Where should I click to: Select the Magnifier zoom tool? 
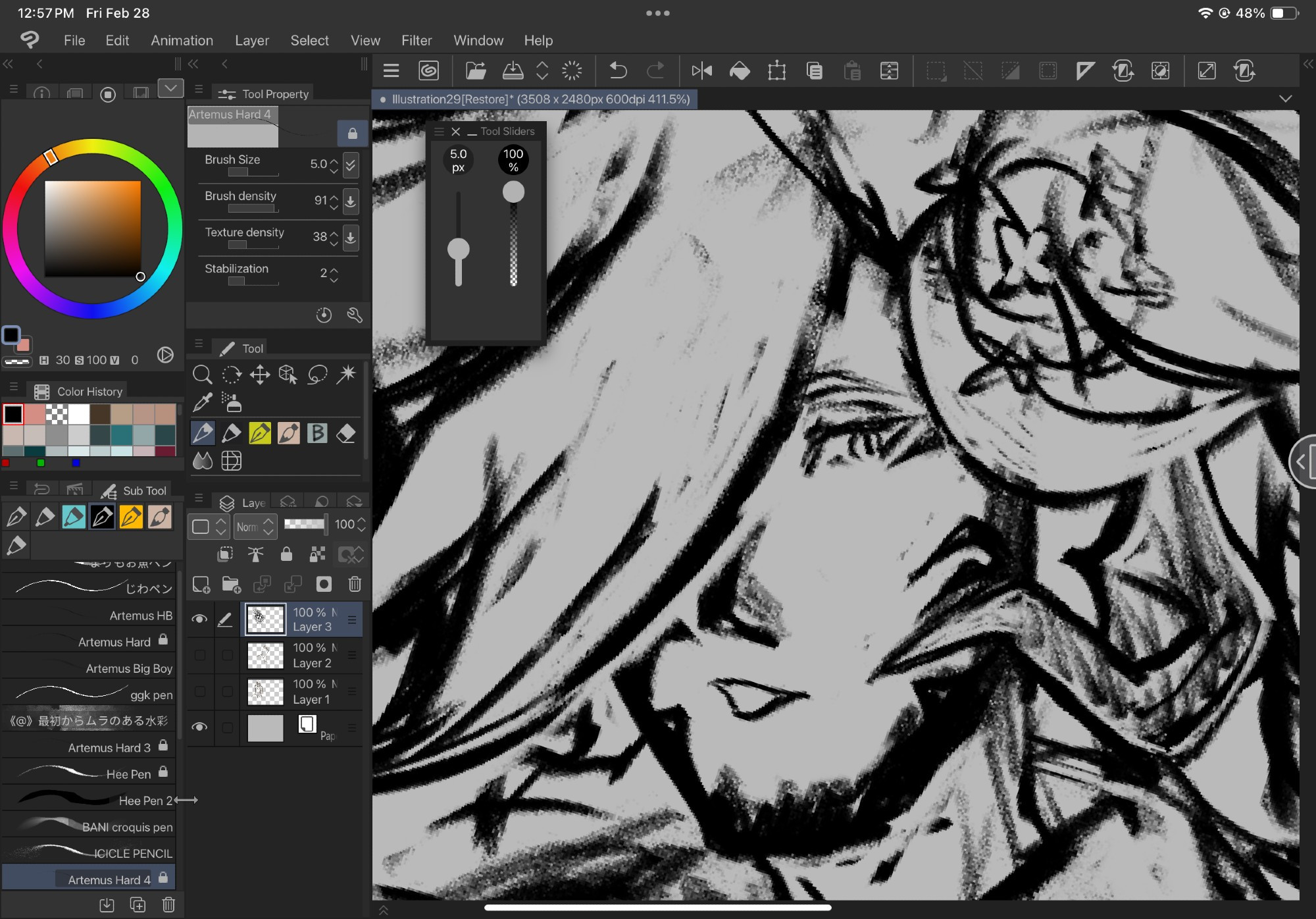pyautogui.click(x=202, y=375)
